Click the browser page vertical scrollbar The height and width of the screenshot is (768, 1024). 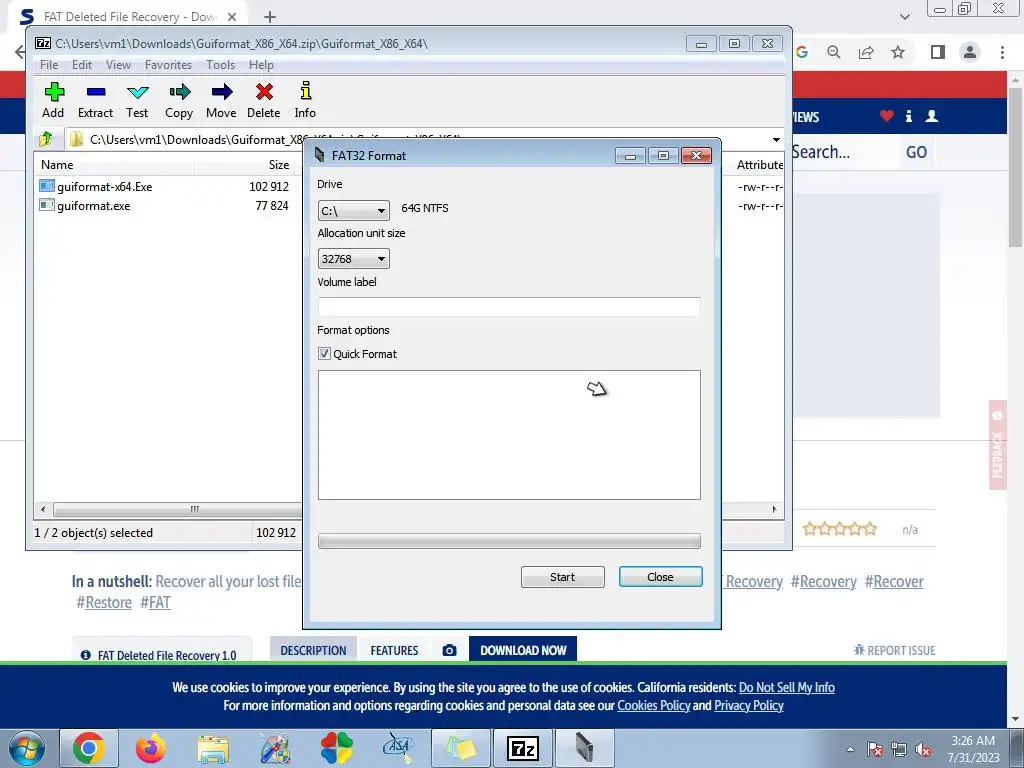pos(1016,167)
